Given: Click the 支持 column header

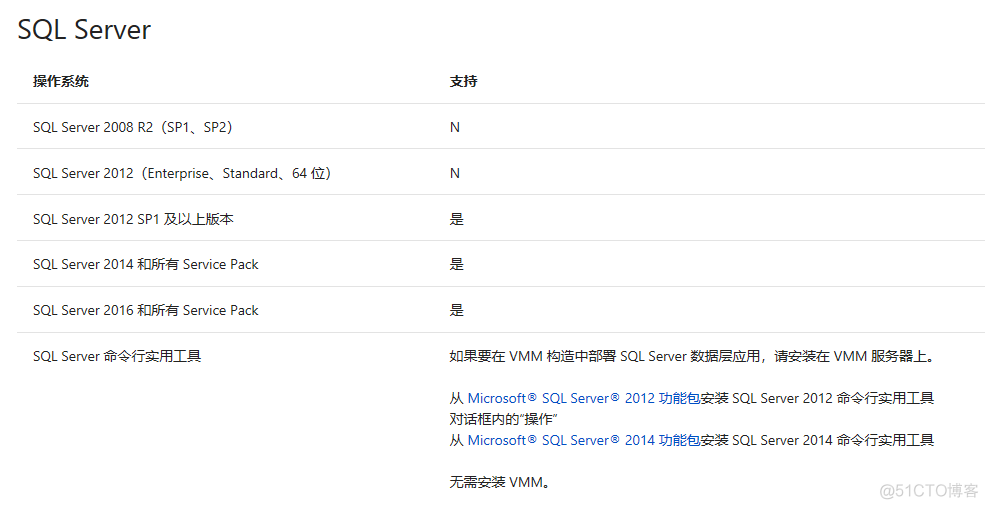Looking at the screenshot, I should click(x=463, y=81).
